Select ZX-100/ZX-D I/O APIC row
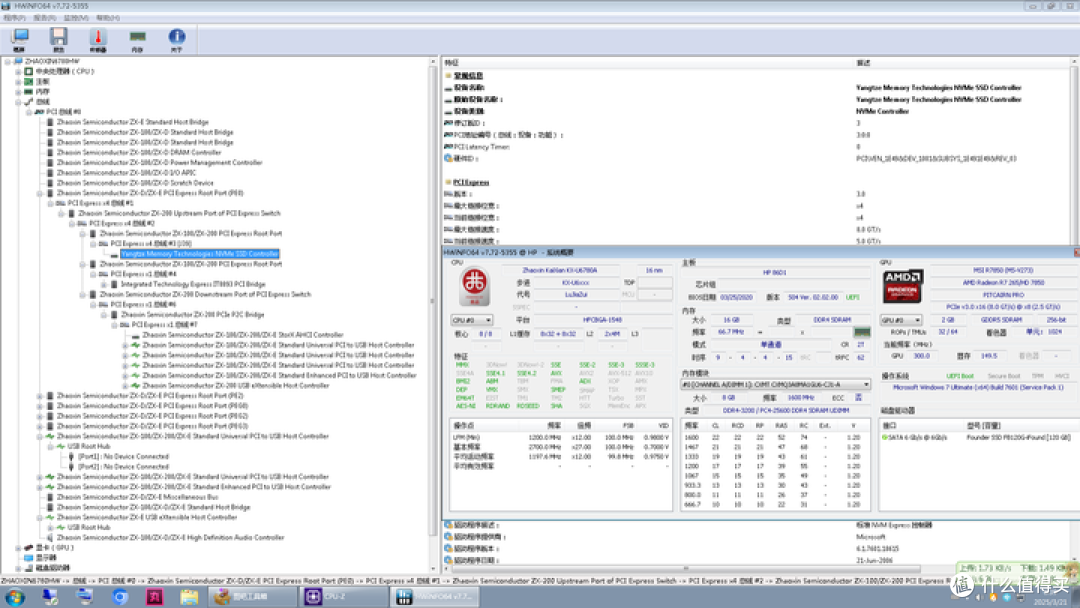The image size is (1080, 608). (126, 173)
